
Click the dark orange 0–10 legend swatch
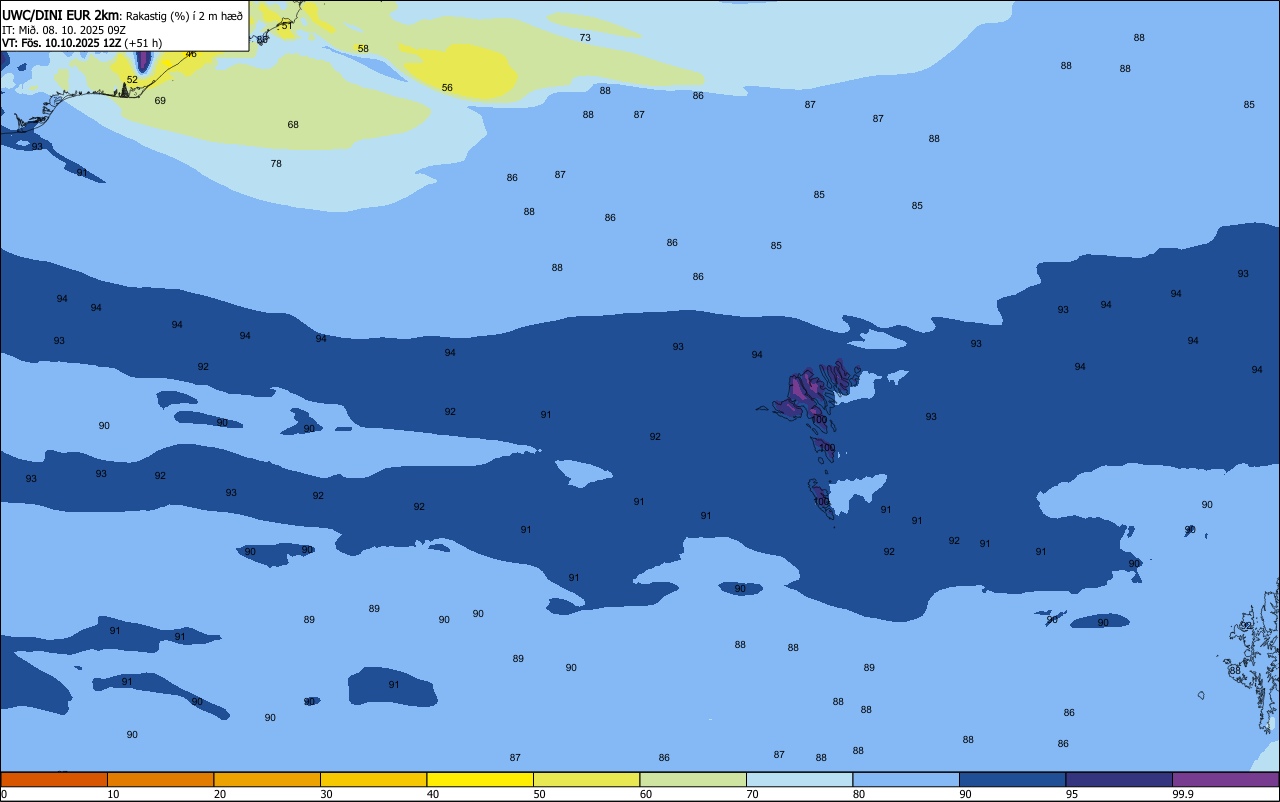click(54, 779)
